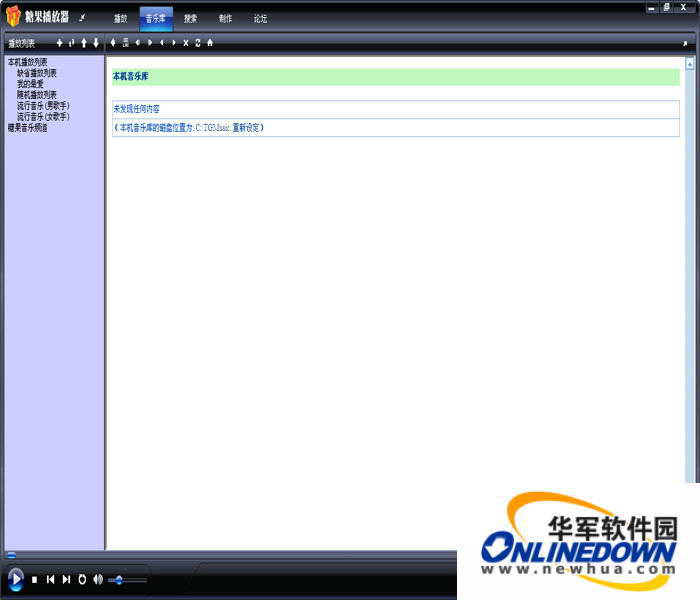Move playlist item up with up arrow
The image size is (700, 600).
pos(84,43)
